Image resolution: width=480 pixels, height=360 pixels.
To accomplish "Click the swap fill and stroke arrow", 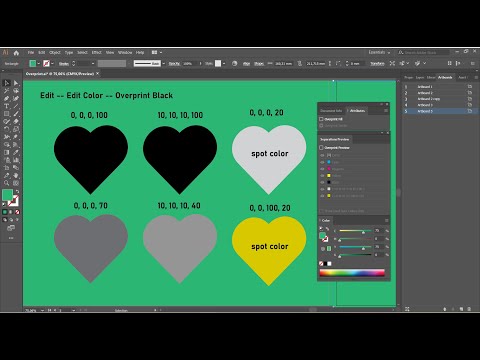I will point(17,192).
